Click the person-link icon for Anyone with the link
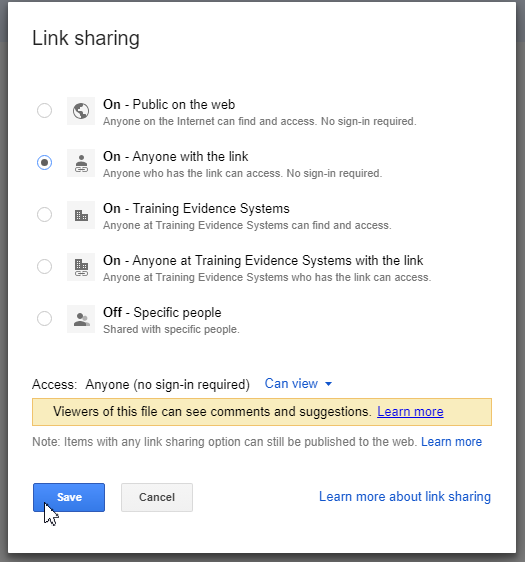 pos(81,163)
